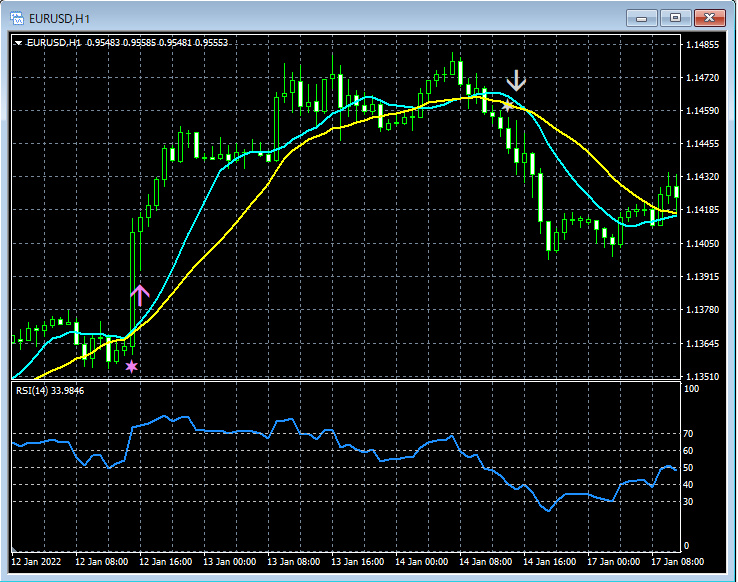The image size is (738, 582).
Task: Click the grey star marker on the average line
Action: click(x=507, y=106)
